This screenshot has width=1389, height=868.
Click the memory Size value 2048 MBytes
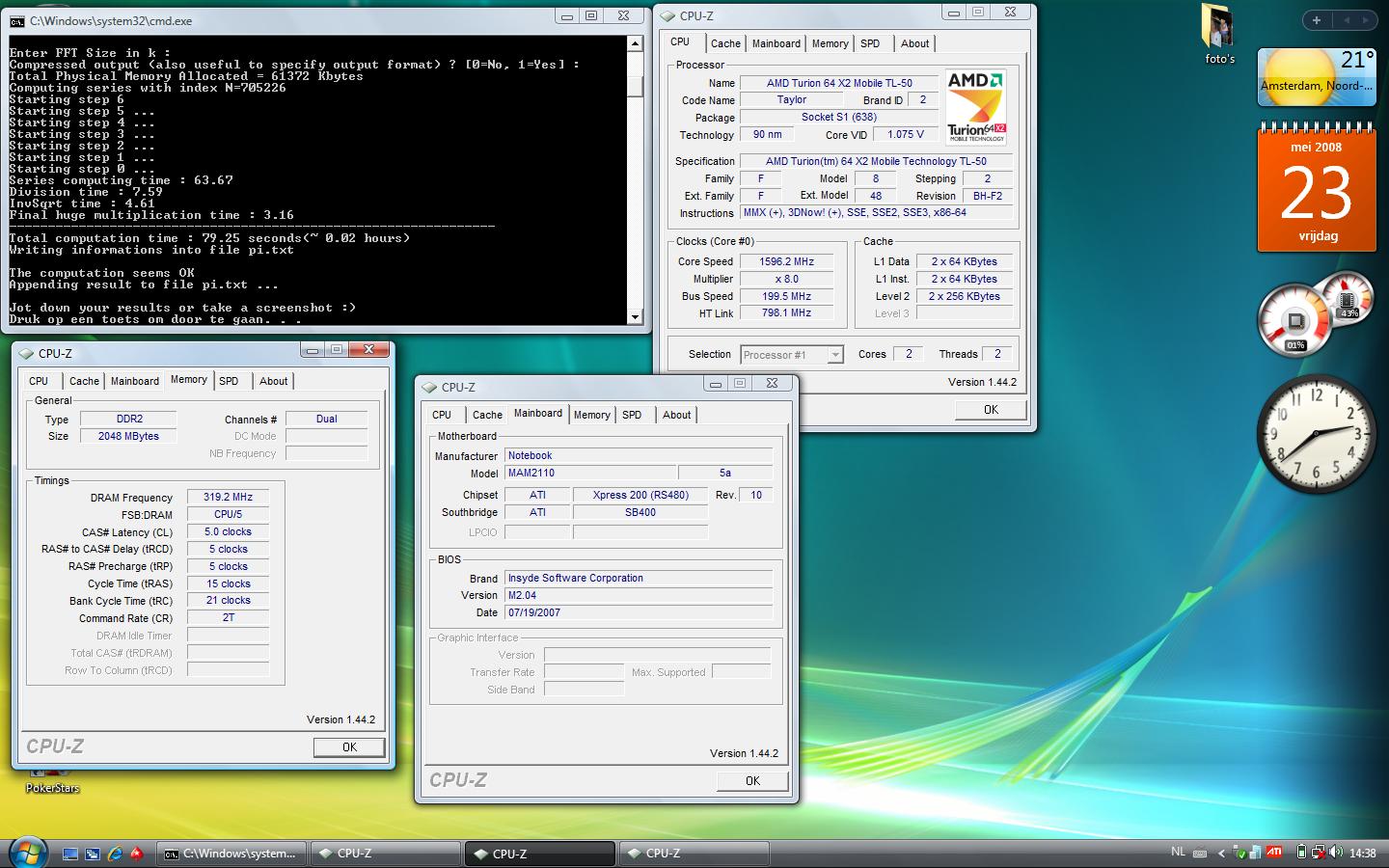(128, 437)
